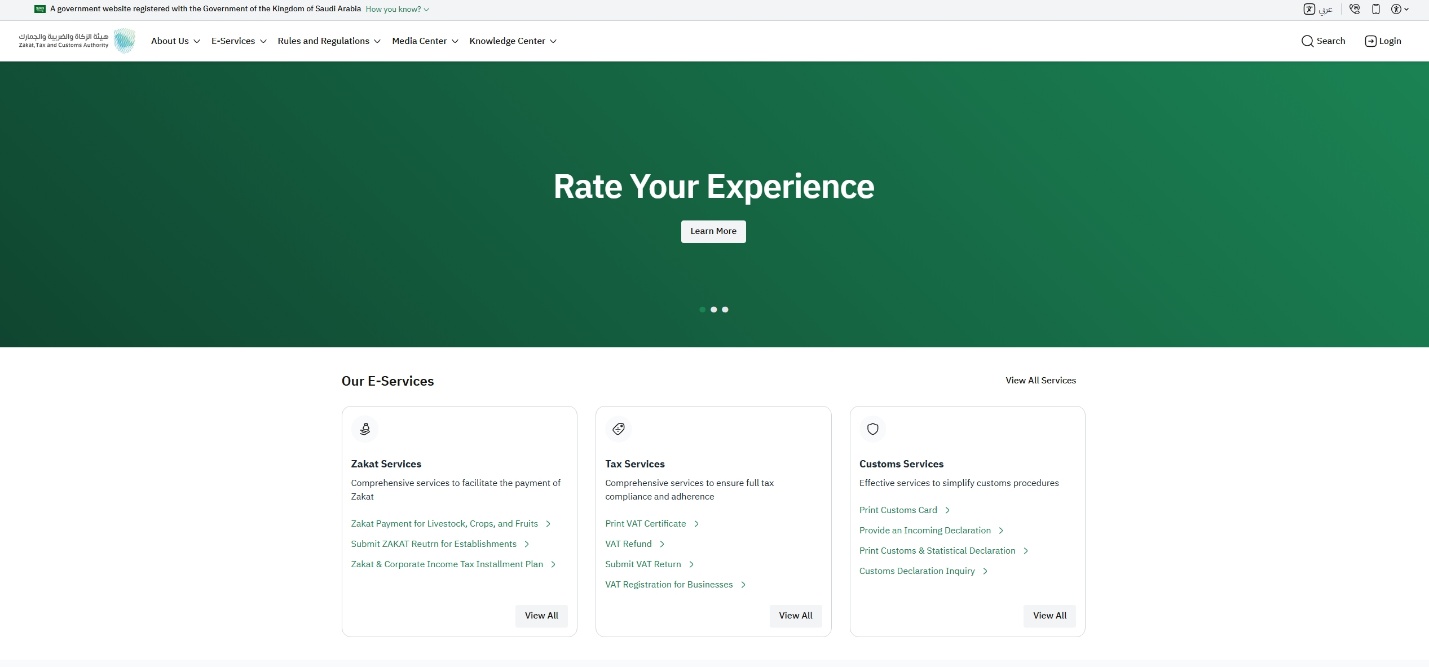
Task: Click the 'Tax Services' card title
Action: point(635,464)
